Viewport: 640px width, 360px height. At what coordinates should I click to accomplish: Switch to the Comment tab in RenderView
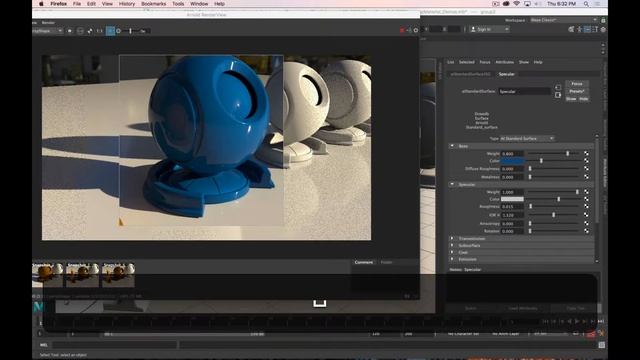coord(364,262)
